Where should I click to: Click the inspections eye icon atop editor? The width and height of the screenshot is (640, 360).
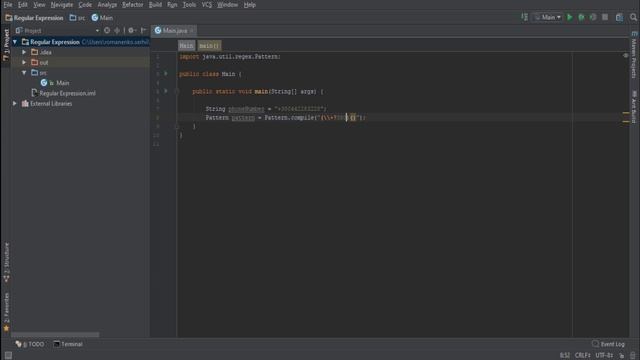pyautogui.click(x=626, y=55)
